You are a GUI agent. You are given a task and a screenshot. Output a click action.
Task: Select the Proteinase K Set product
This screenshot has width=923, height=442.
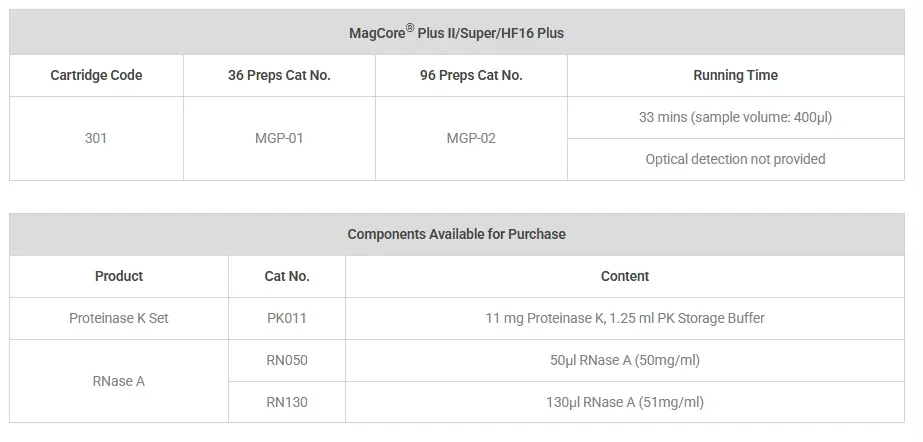click(119, 318)
